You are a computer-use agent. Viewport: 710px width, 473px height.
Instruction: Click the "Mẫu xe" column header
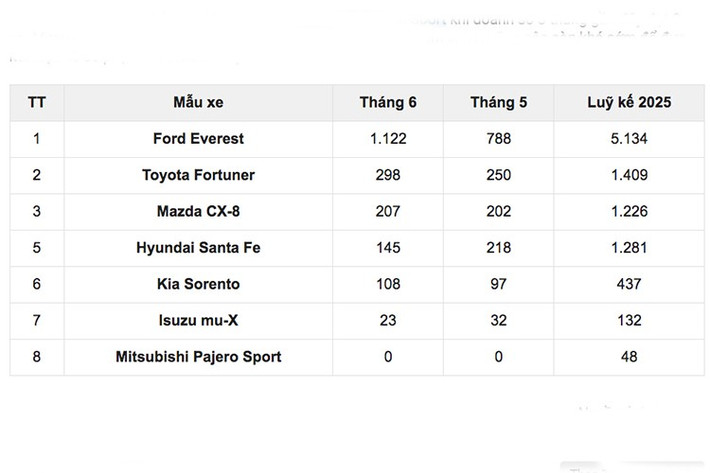[x=198, y=103]
